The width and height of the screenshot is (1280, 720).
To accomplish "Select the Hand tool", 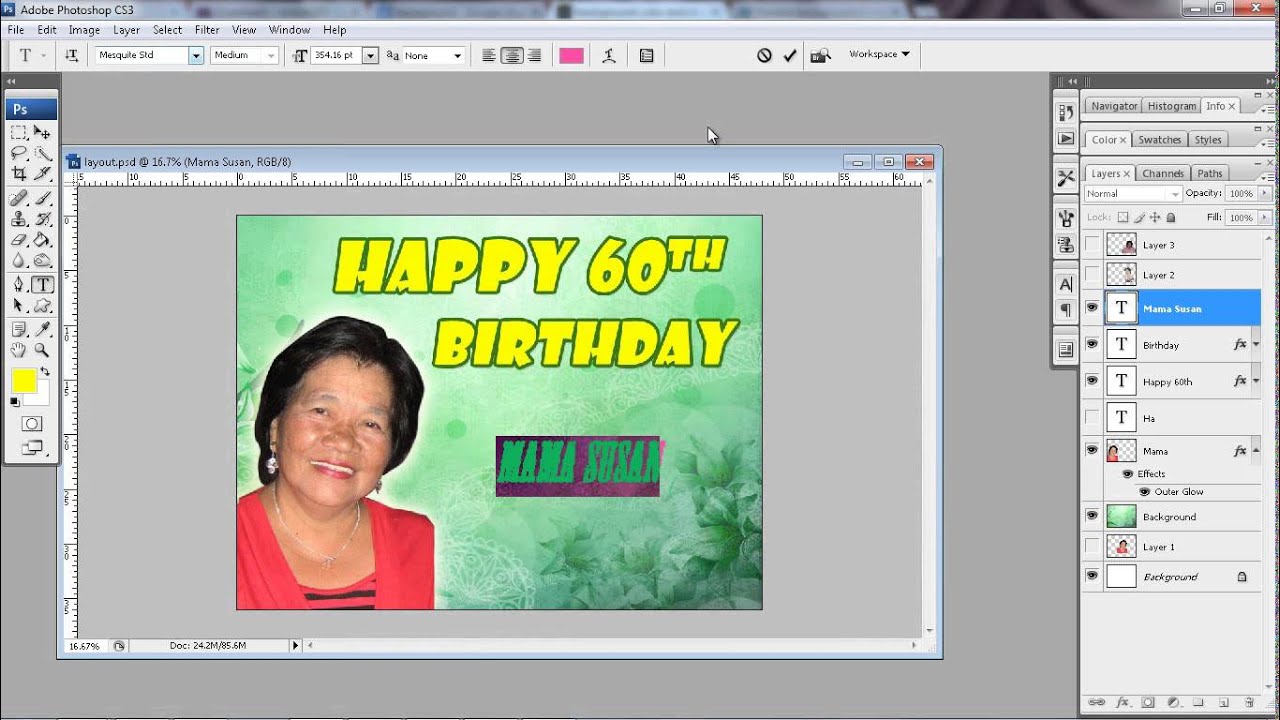I will (x=19, y=351).
